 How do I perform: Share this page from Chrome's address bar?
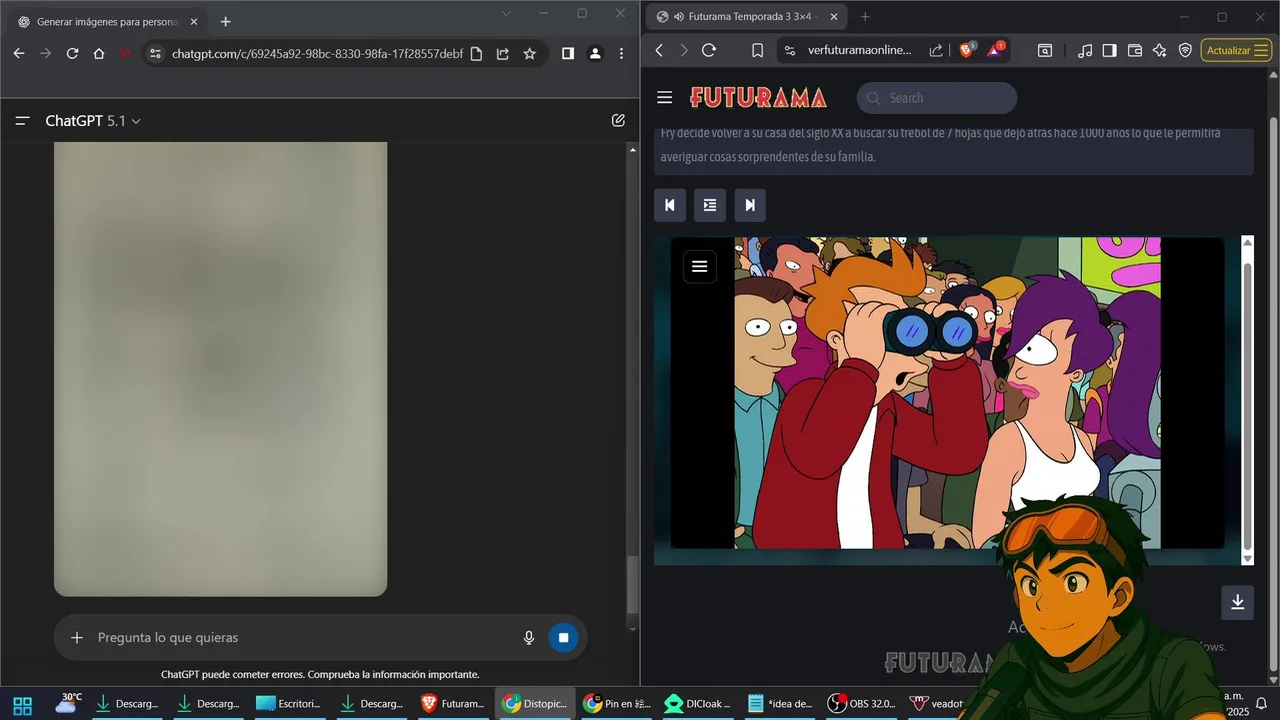(x=503, y=54)
